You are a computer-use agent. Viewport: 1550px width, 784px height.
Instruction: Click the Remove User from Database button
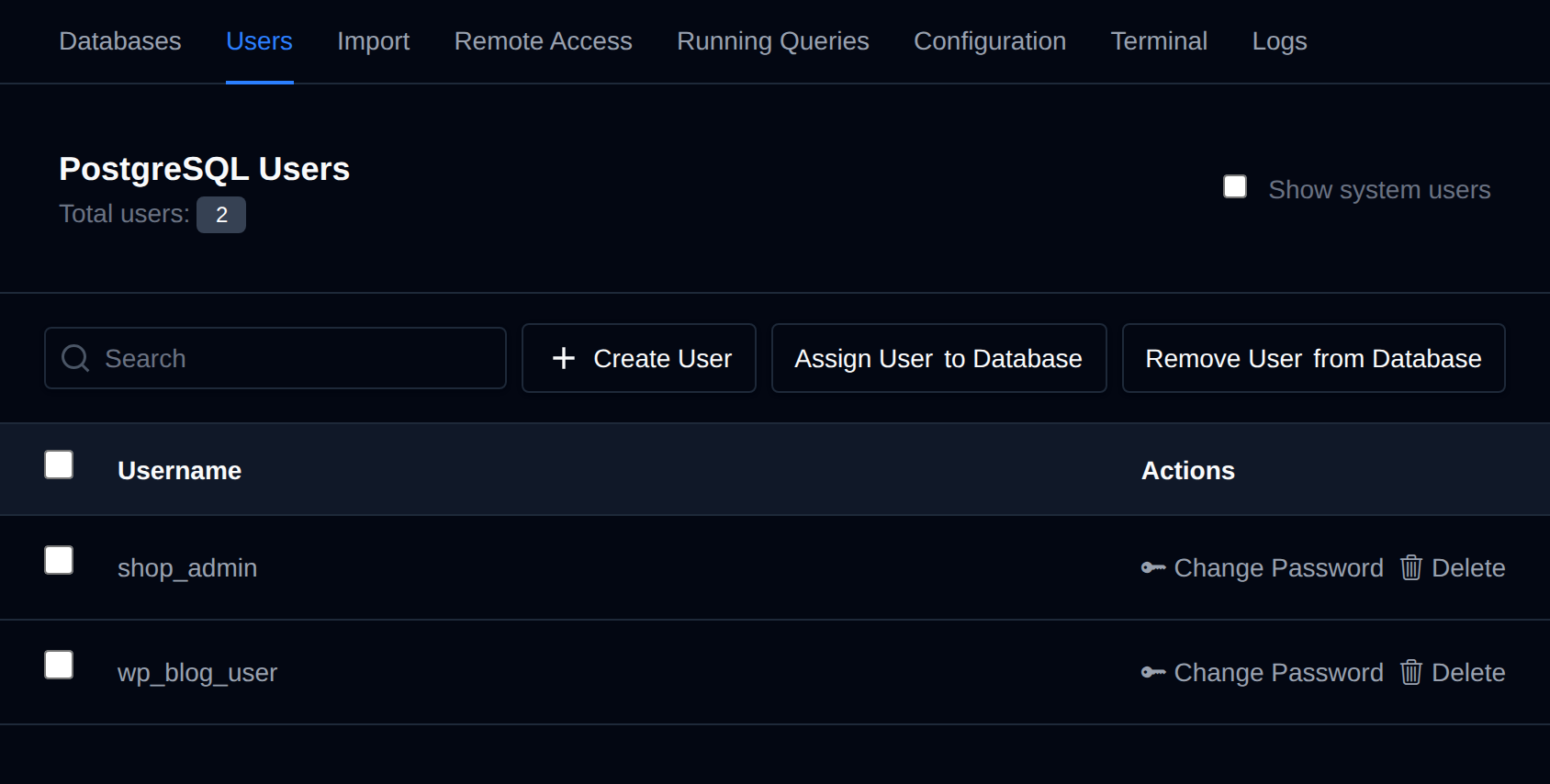click(x=1313, y=358)
